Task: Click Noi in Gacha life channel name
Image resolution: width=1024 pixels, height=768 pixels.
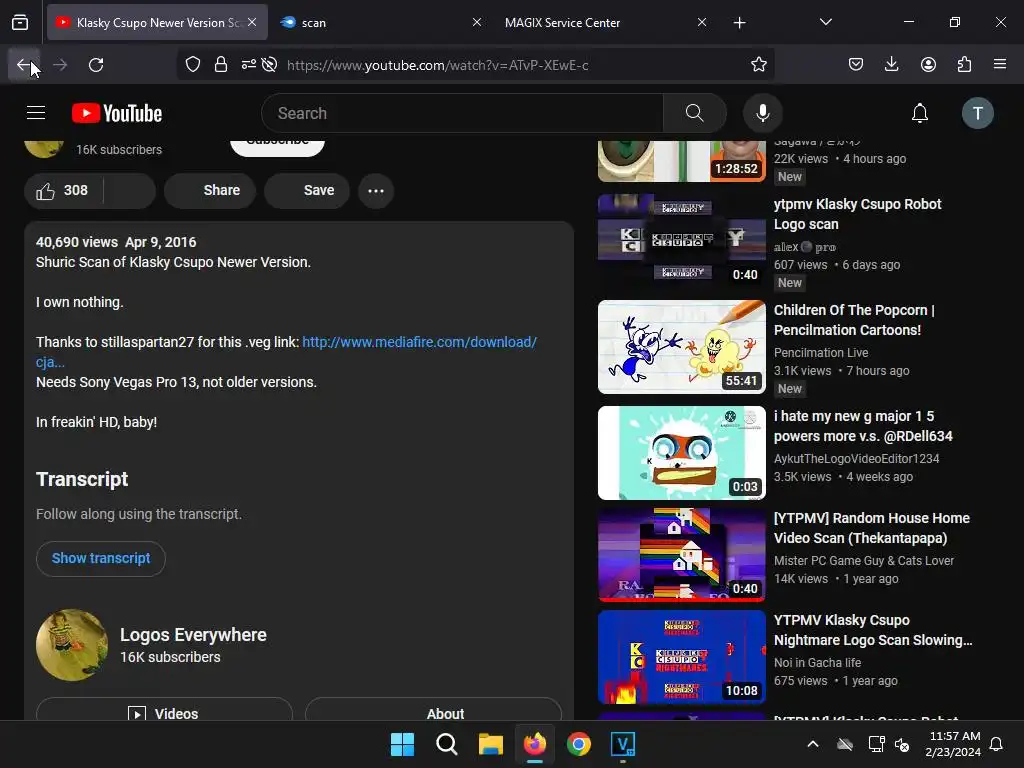Action: (817, 662)
